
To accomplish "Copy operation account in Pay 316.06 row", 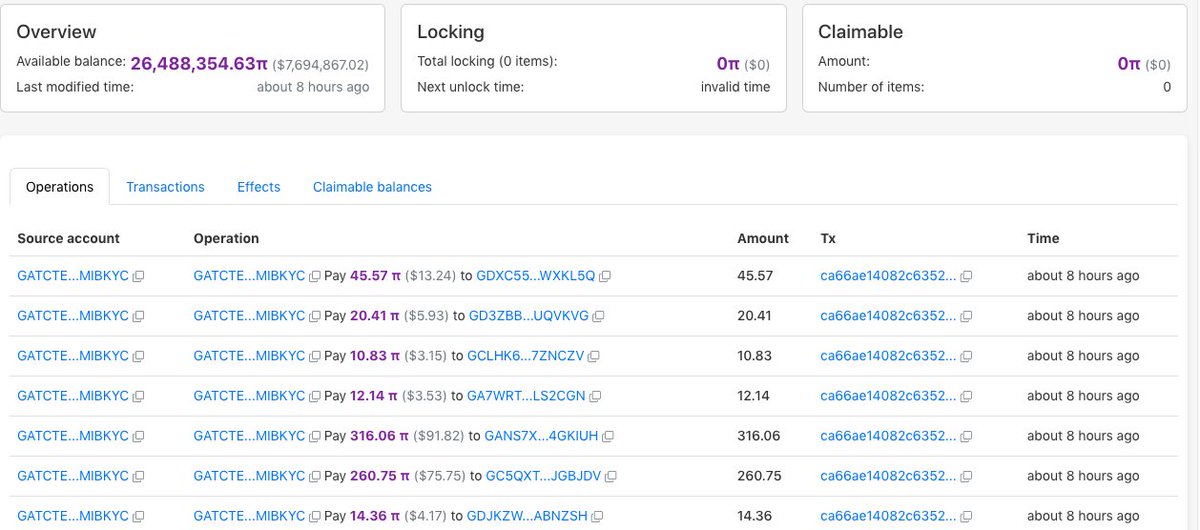I will (x=315, y=436).
